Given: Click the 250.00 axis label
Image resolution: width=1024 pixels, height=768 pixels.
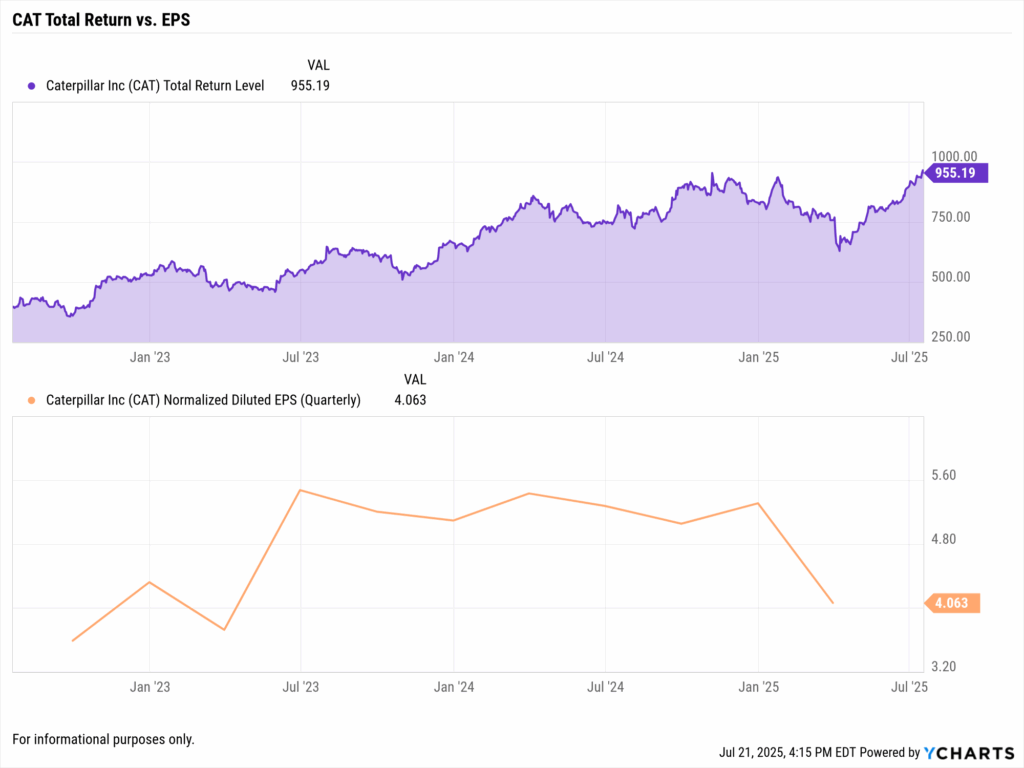Looking at the screenshot, I should pyautogui.click(x=951, y=337).
